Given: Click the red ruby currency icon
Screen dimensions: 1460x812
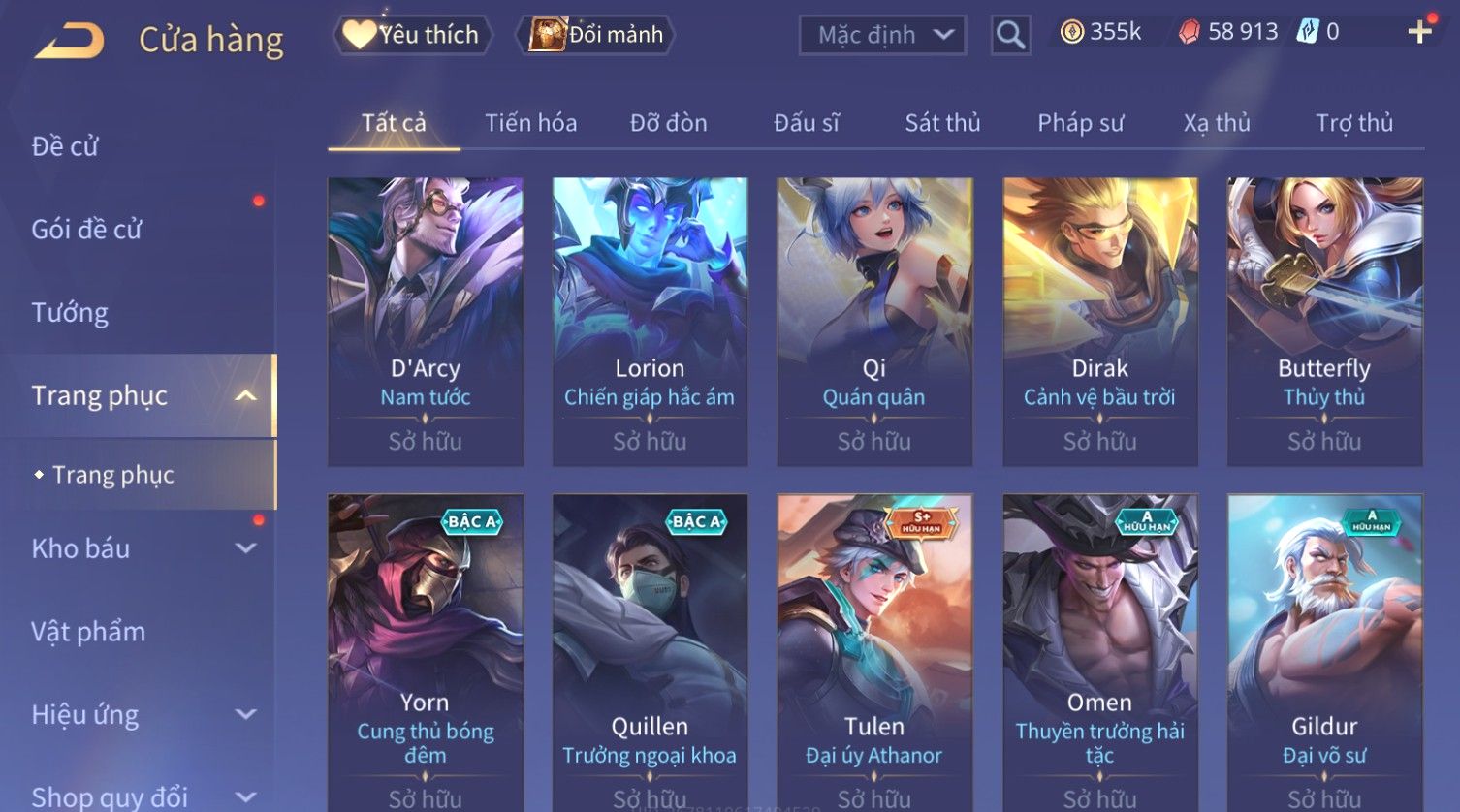Looking at the screenshot, I should (1189, 33).
